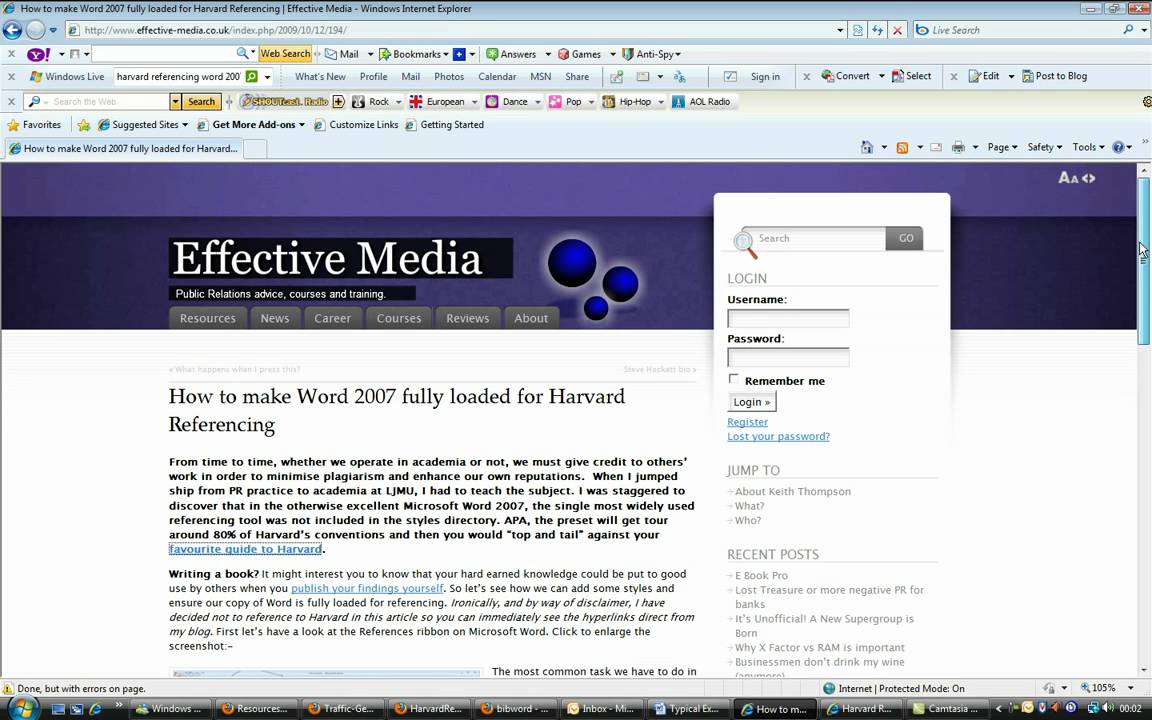Click the Login » button
The width and height of the screenshot is (1152, 720).
(x=752, y=402)
